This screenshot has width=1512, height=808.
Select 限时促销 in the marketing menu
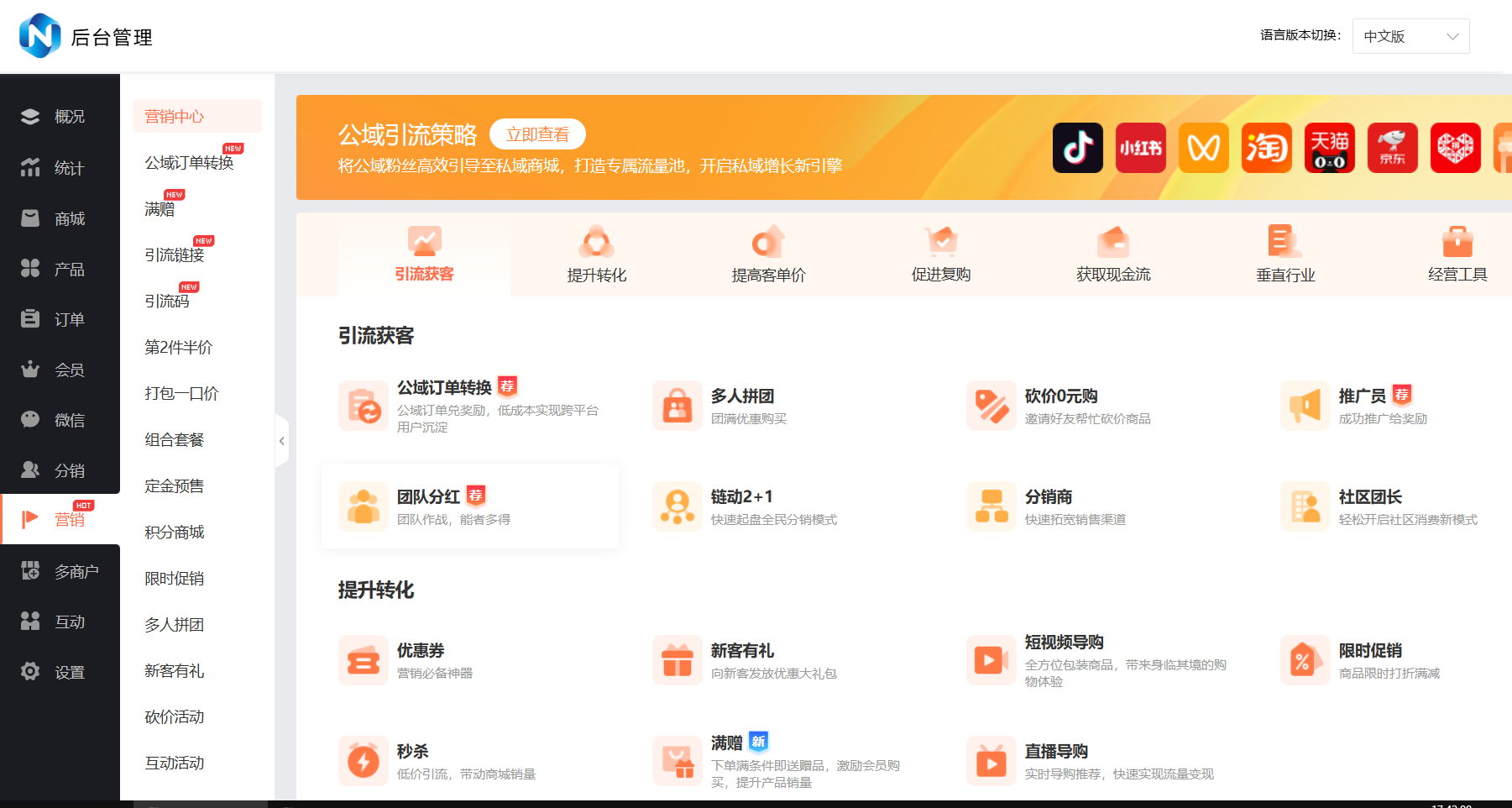pos(173,578)
